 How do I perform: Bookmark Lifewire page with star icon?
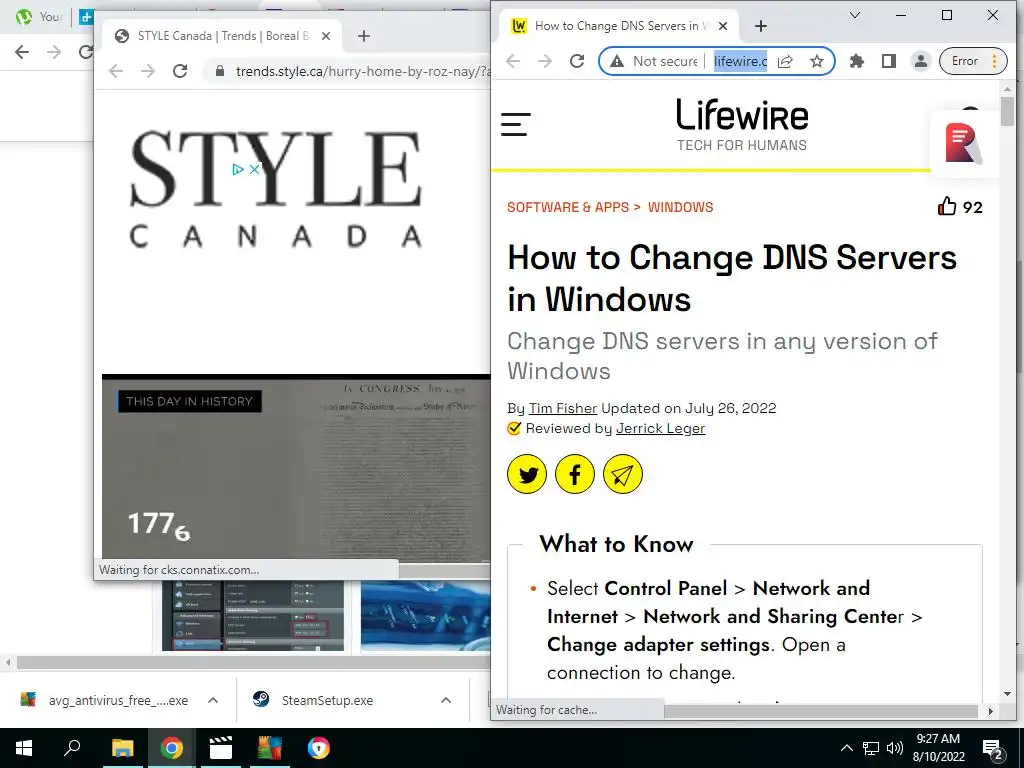816,61
